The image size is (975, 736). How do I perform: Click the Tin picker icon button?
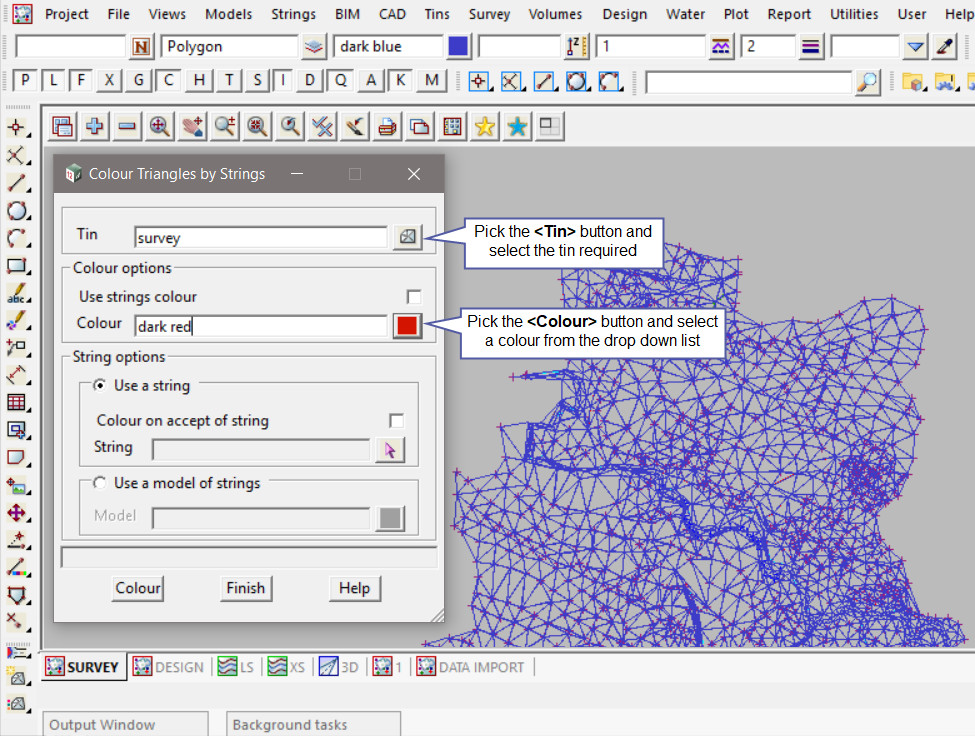pos(407,237)
